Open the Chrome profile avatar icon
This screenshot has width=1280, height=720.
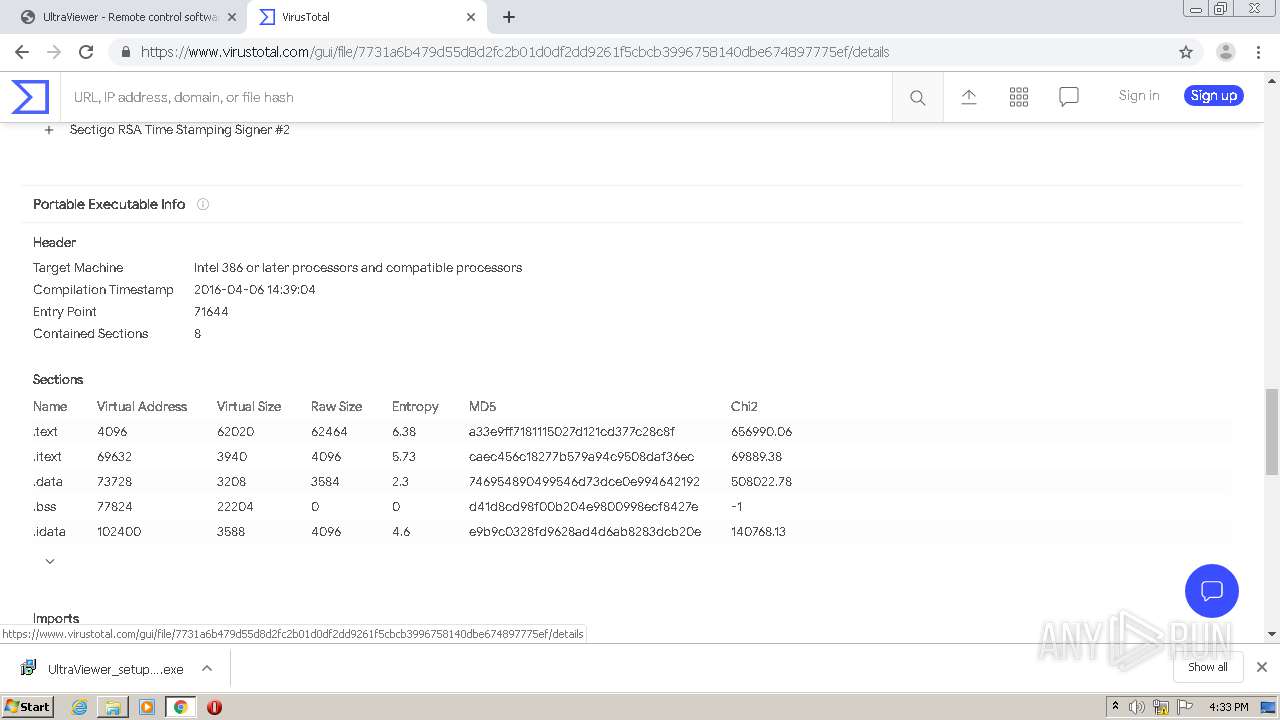coord(1225,52)
